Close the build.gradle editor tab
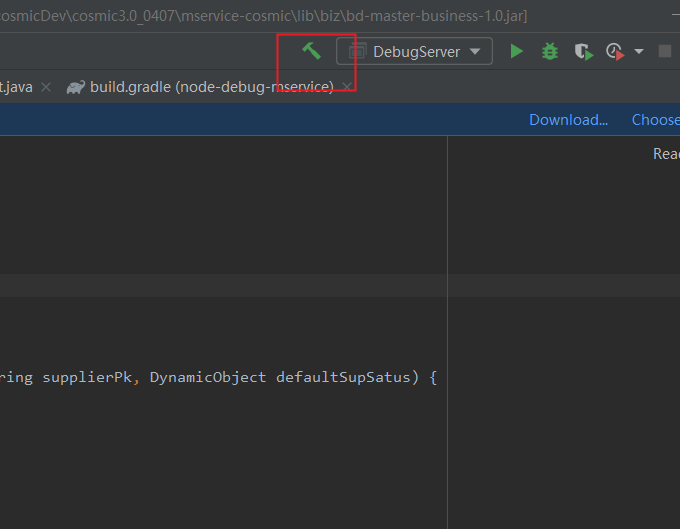Viewport: 680px width, 529px height. (x=347, y=87)
